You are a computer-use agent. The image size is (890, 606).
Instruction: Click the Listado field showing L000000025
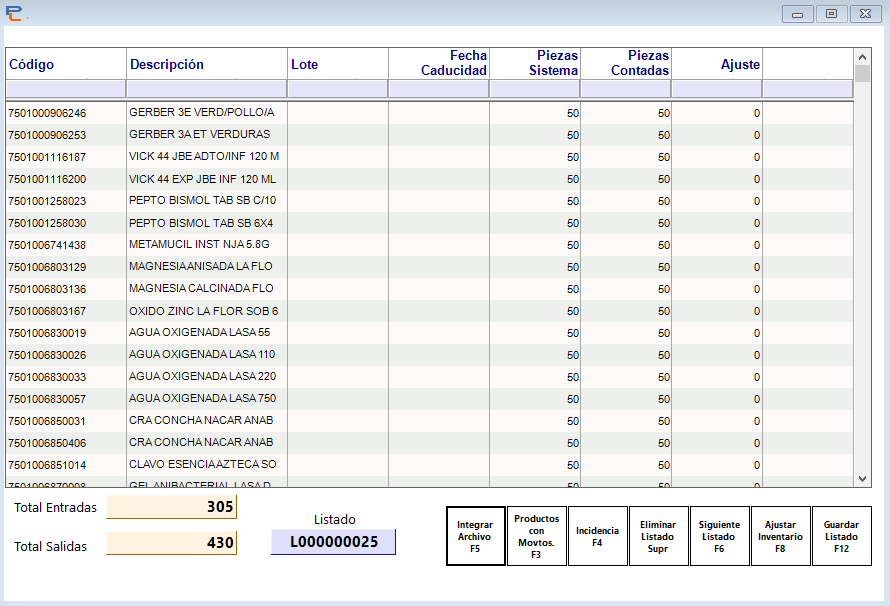click(x=334, y=542)
